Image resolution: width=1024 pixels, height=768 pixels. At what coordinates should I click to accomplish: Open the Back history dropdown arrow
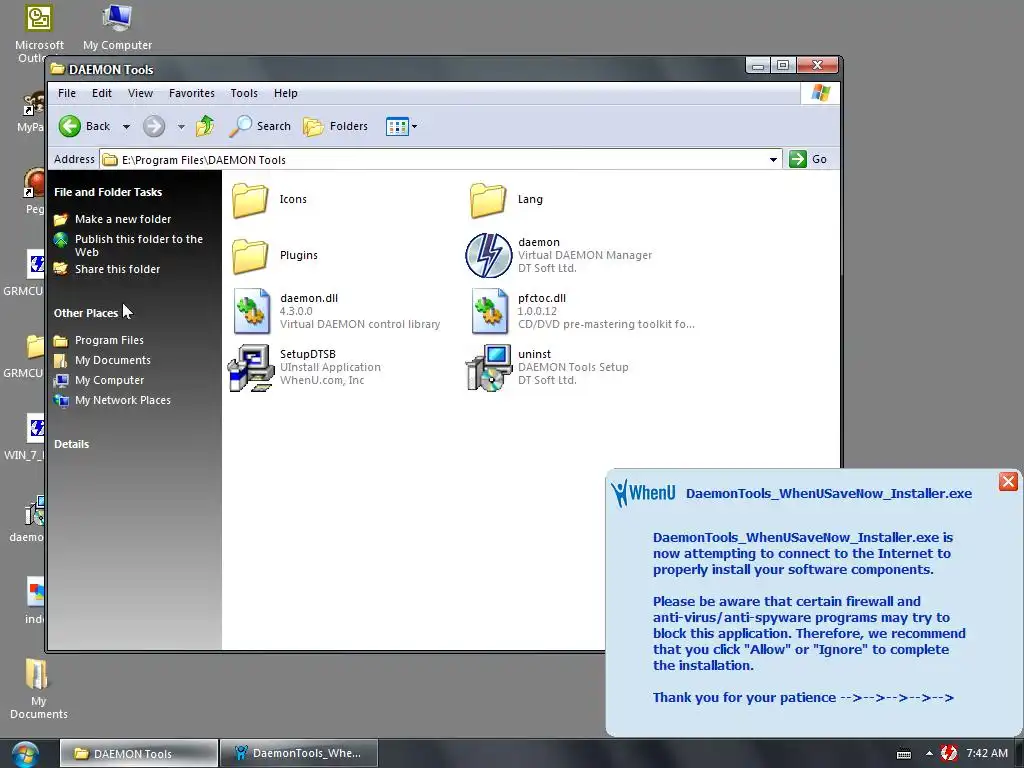(x=126, y=127)
